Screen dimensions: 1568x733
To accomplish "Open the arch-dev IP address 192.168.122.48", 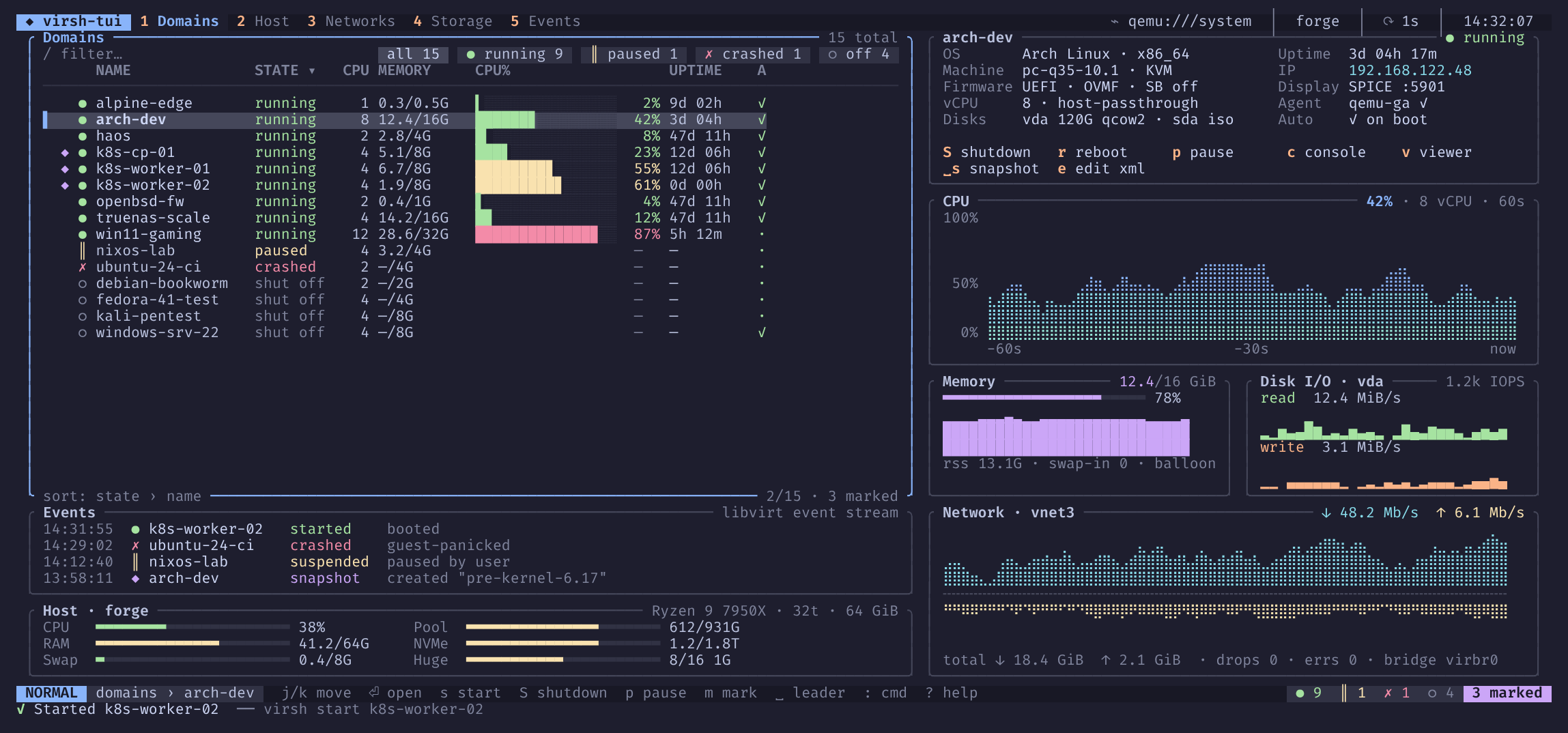I will (x=1410, y=70).
